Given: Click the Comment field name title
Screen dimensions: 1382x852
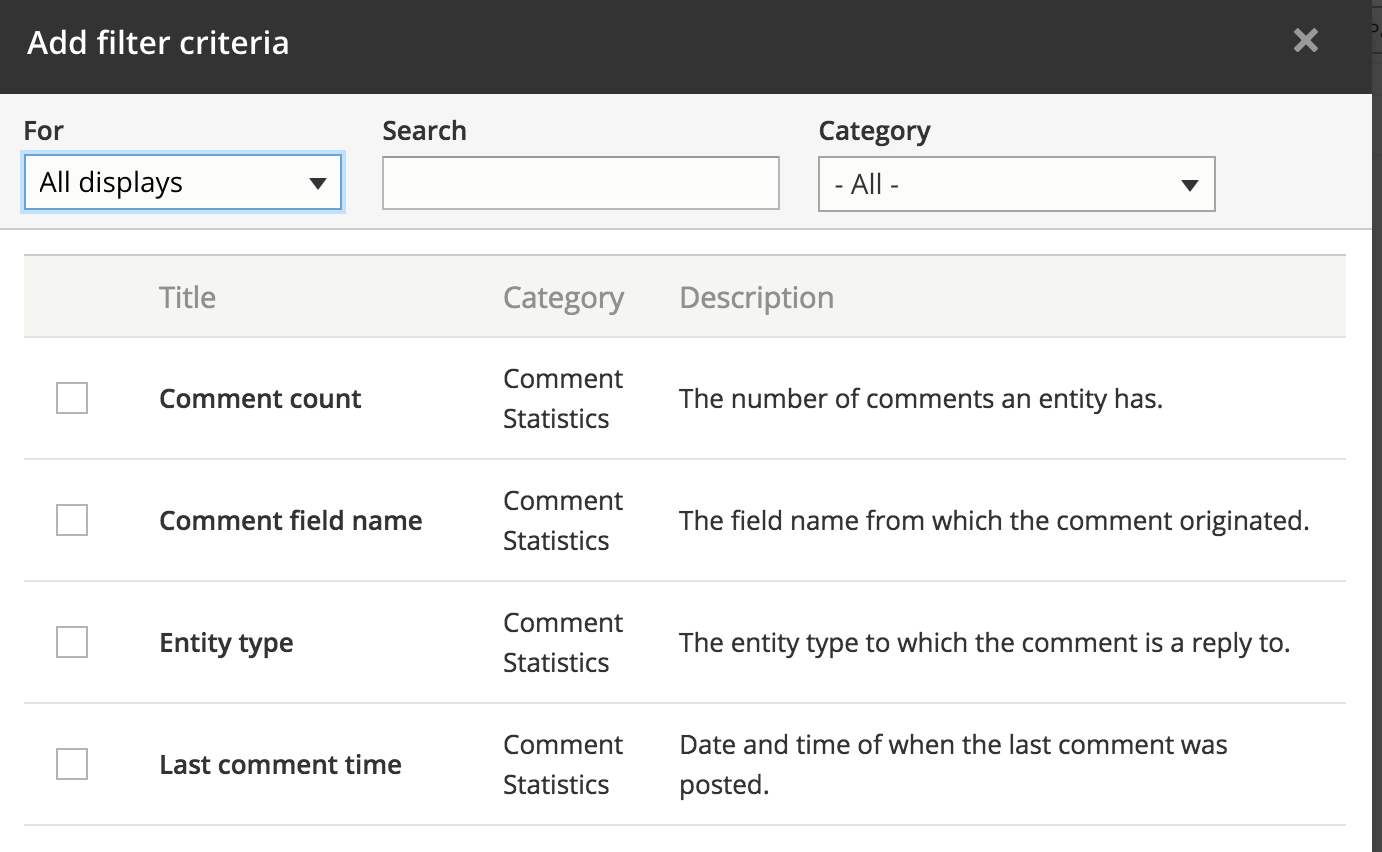Looking at the screenshot, I should tap(291, 521).
